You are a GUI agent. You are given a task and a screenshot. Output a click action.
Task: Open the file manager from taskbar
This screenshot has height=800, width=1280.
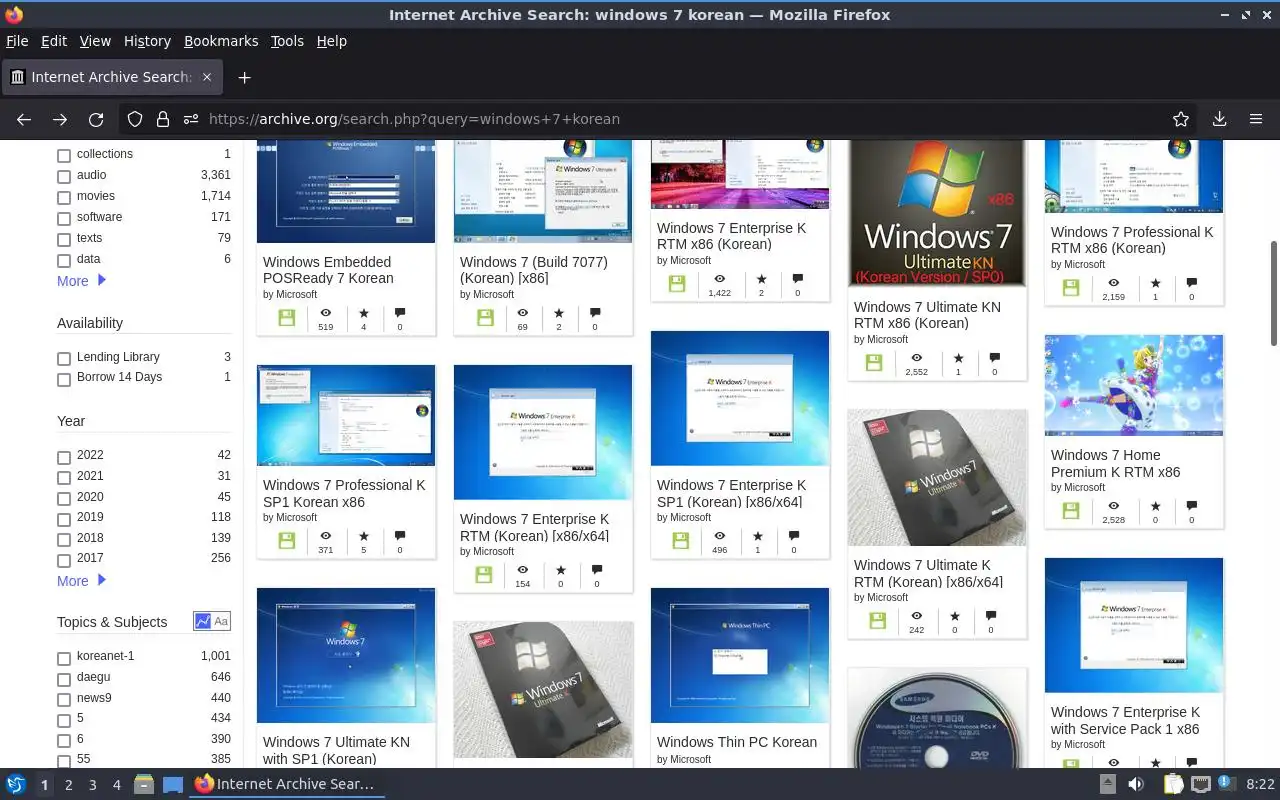pyautogui.click(x=144, y=784)
